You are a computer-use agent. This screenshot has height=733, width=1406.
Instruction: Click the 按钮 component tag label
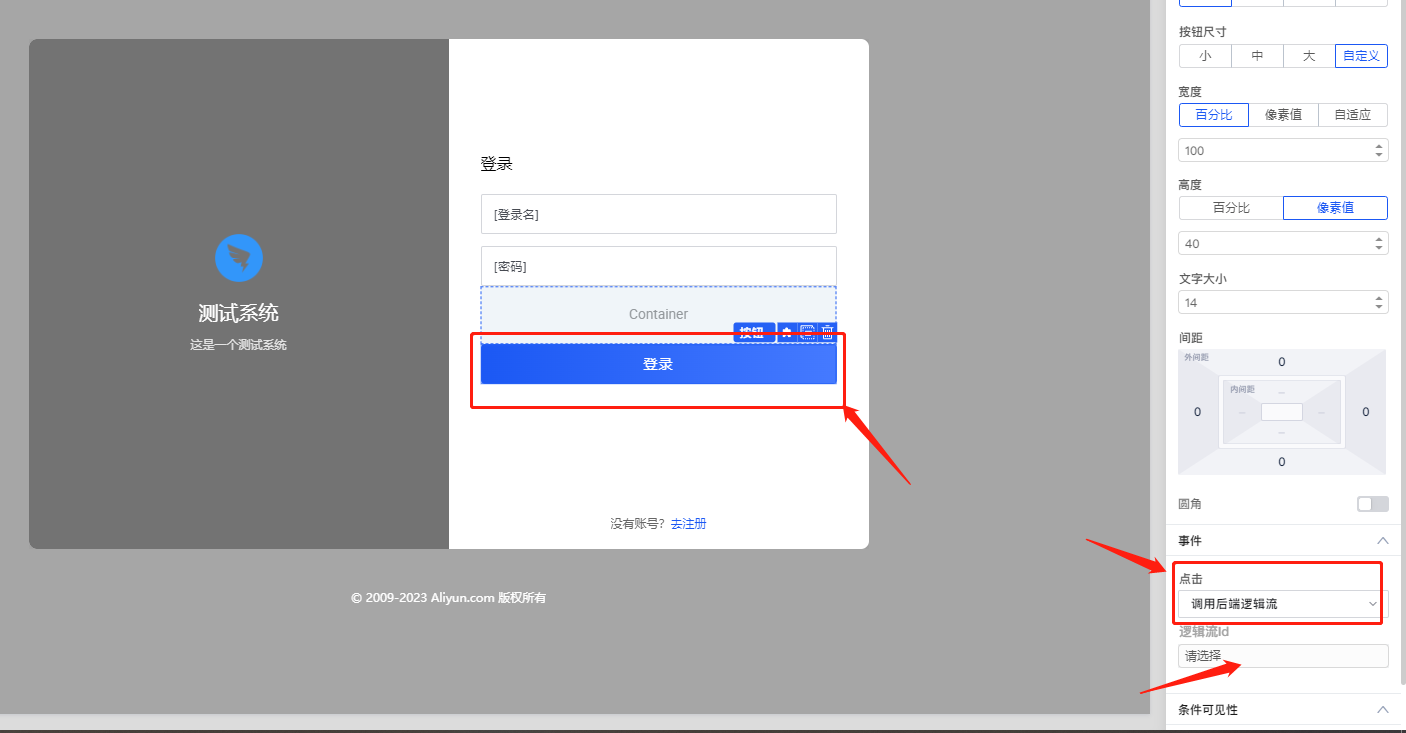coord(755,333)
